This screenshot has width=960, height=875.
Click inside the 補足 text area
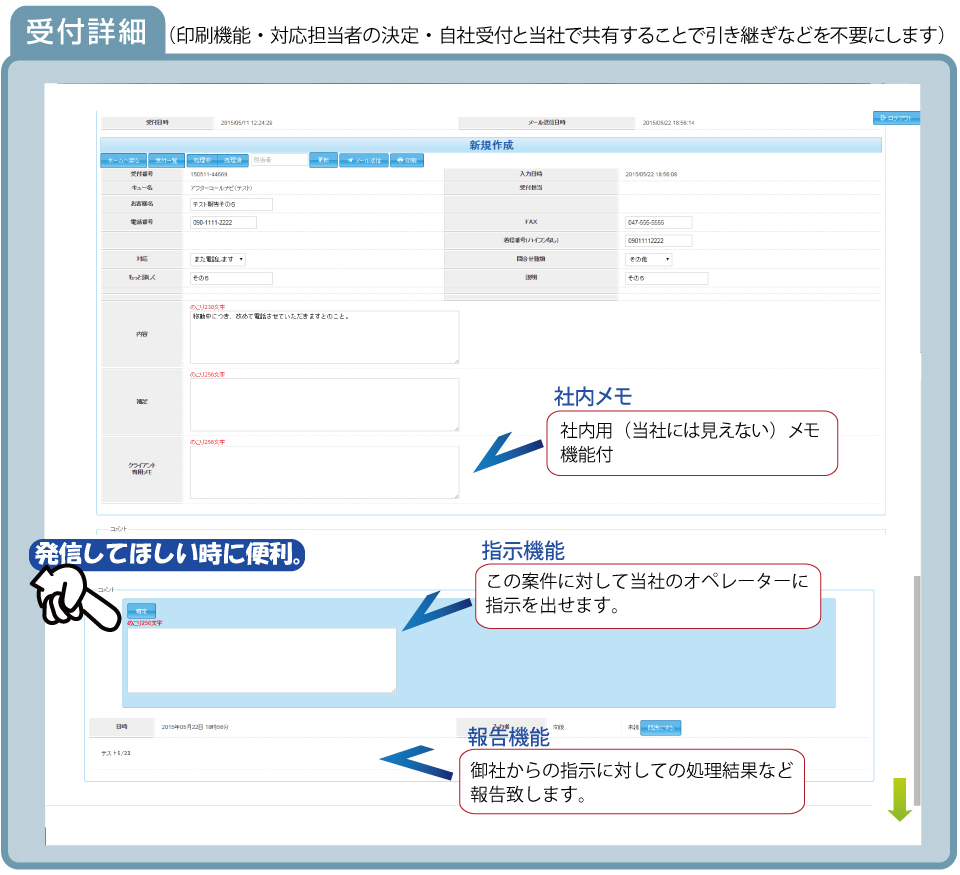coord(324,404)
